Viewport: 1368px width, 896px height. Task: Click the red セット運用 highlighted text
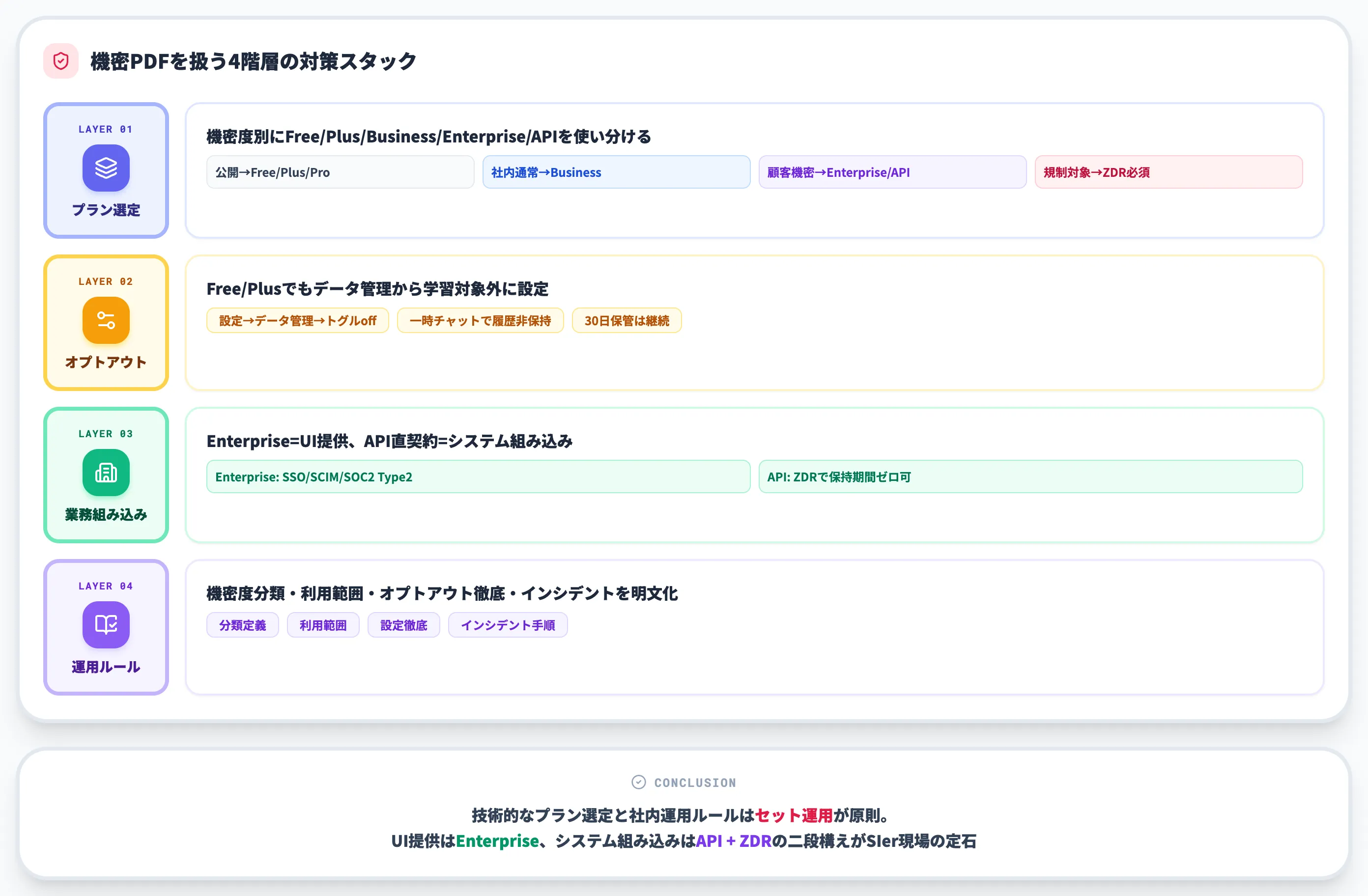pos(794,815)
